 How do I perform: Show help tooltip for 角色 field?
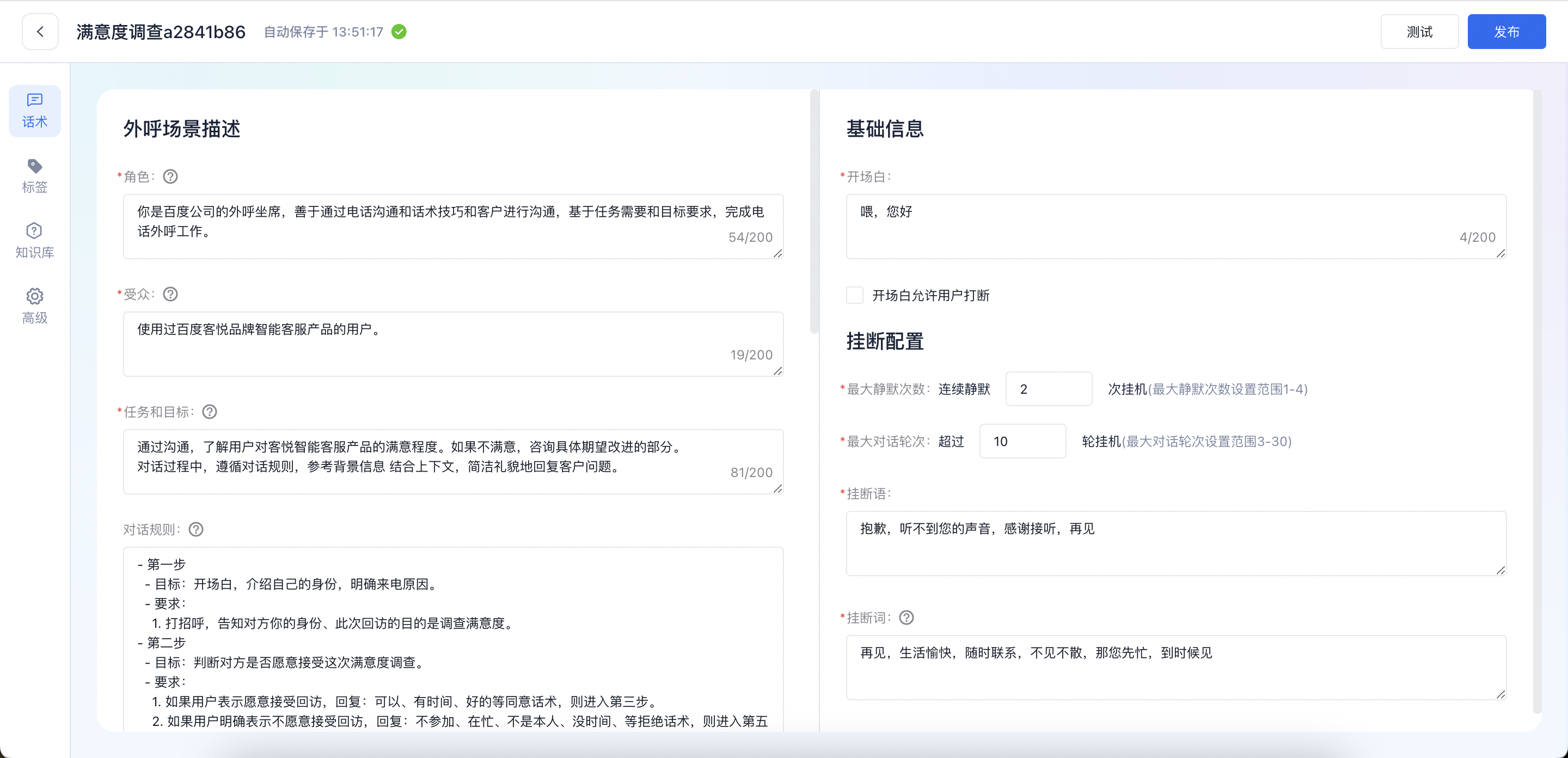coord(170,176)
